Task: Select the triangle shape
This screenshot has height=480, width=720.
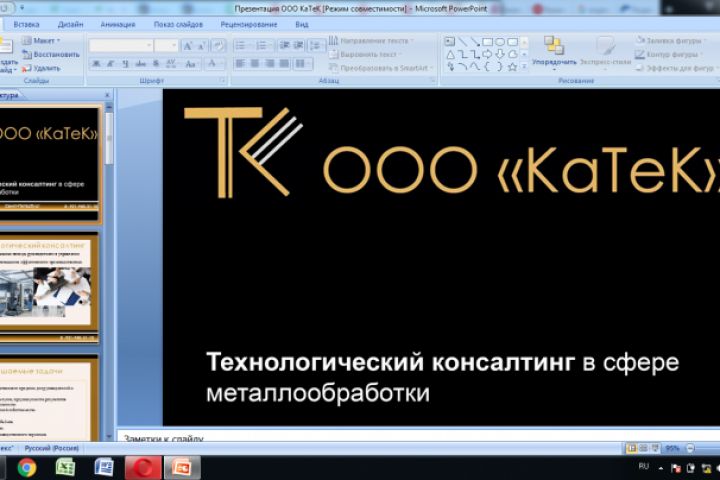Action: tap(450, 55)
